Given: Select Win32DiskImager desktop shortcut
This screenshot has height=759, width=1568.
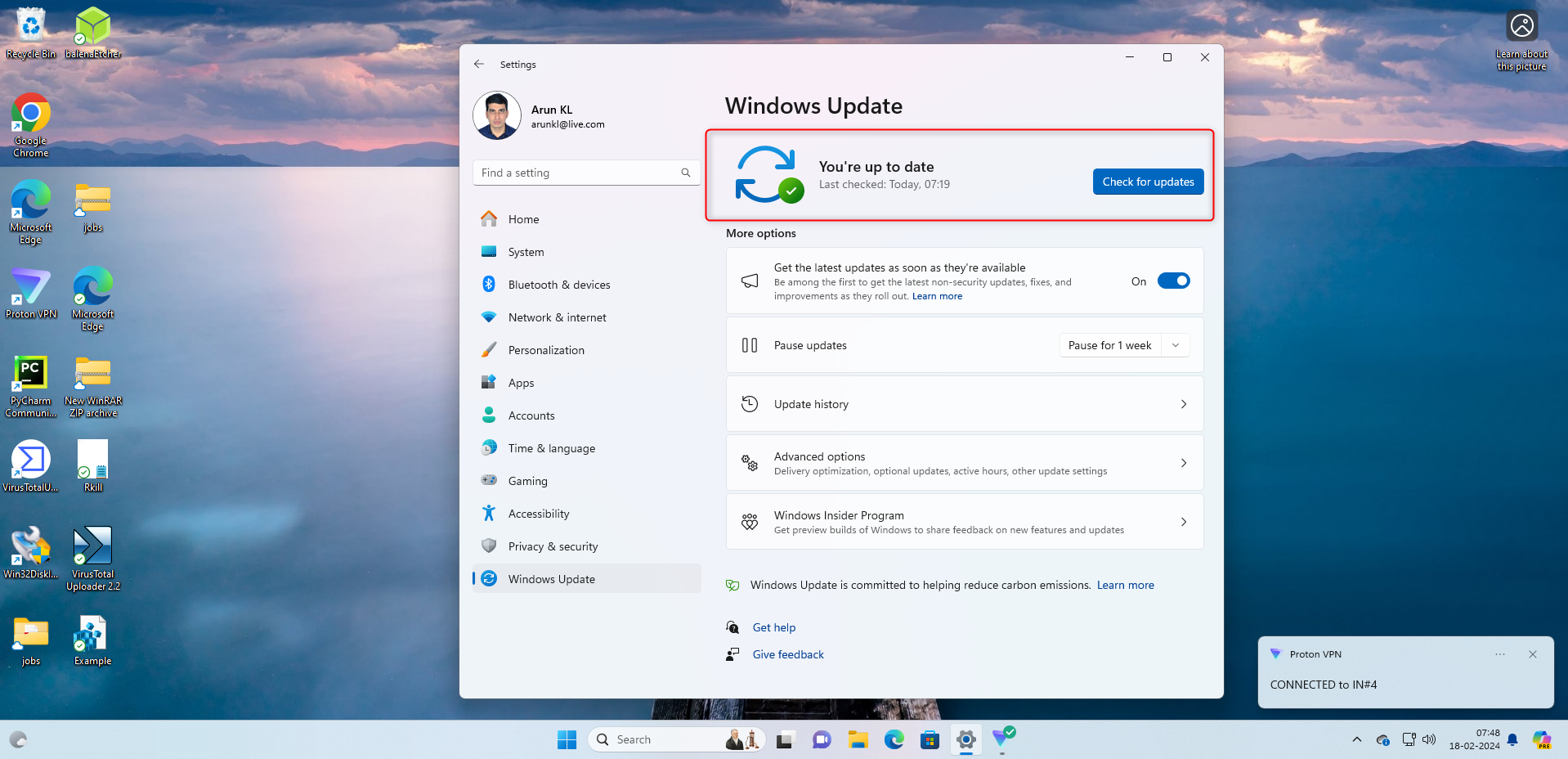Looking at the screenshot, I should [31, 553].
